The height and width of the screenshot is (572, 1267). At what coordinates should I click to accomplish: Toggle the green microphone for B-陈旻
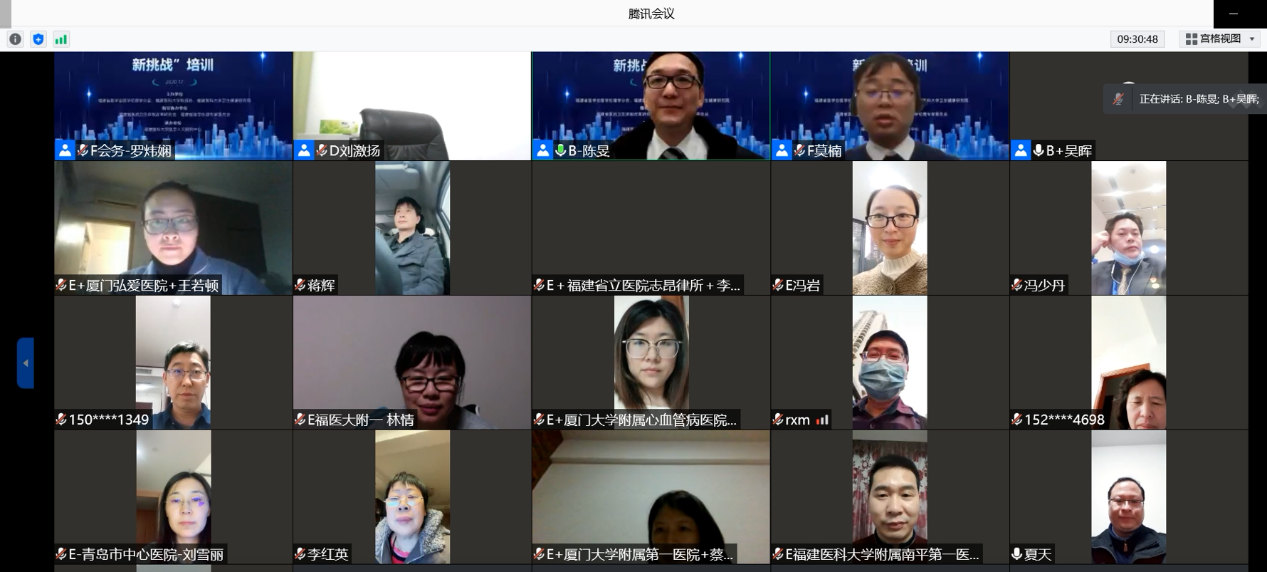coord(561,150)
